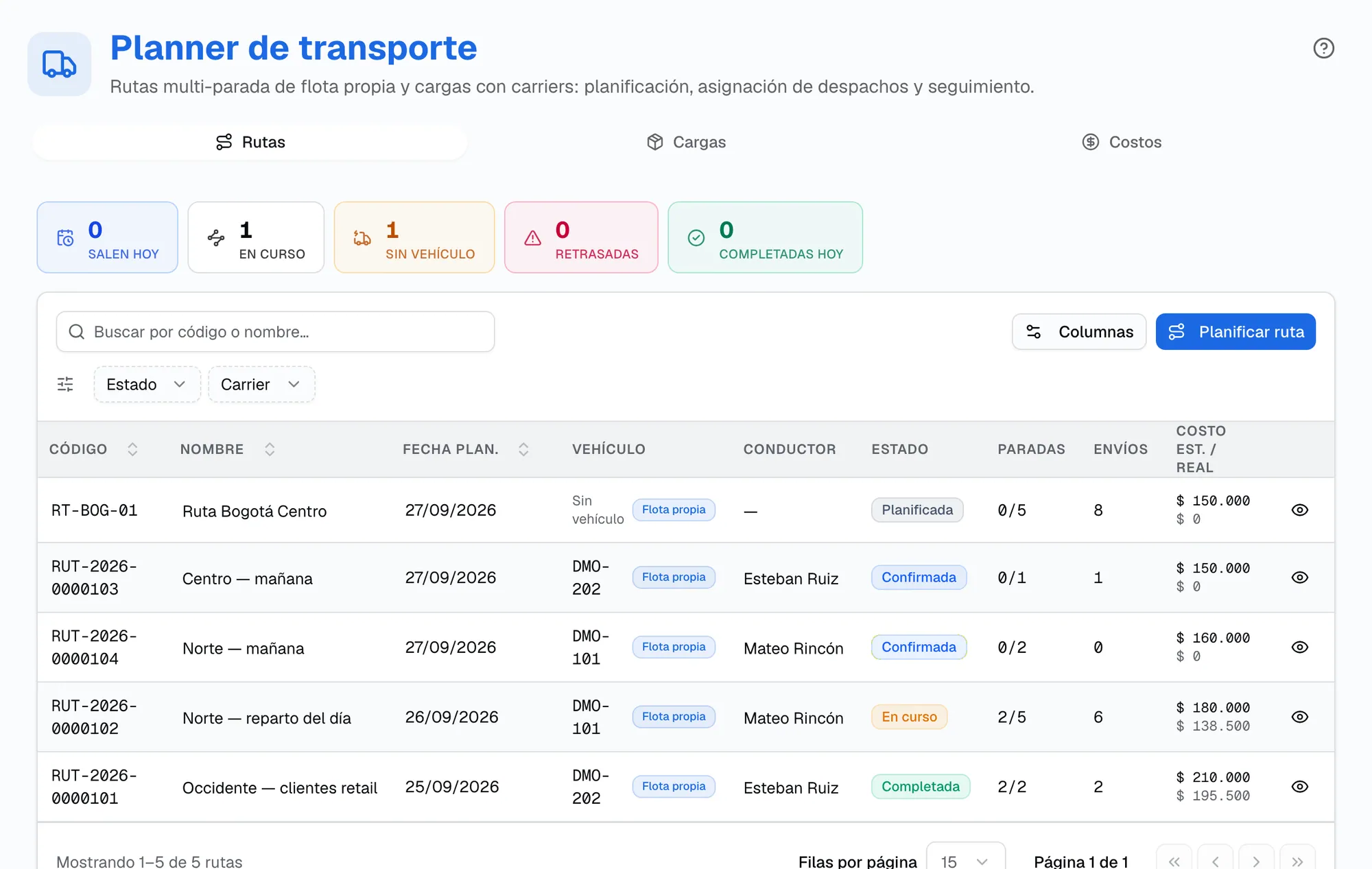The width and height of the screenshot is (1372, 869).
Task: Focus the search by código o nombre field
Action: 275,332
